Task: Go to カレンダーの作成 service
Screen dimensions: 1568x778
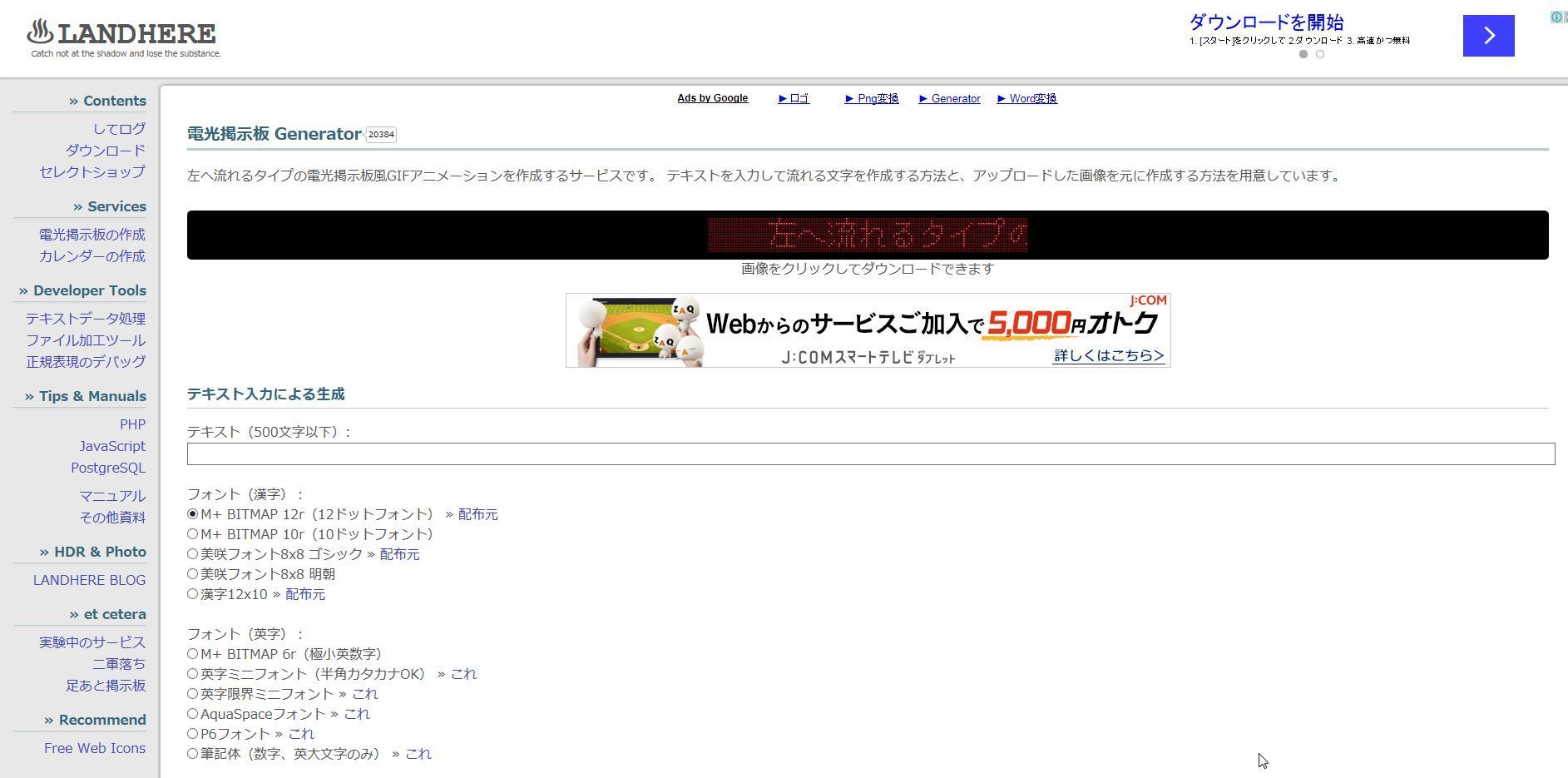Action: coord(92,256)
